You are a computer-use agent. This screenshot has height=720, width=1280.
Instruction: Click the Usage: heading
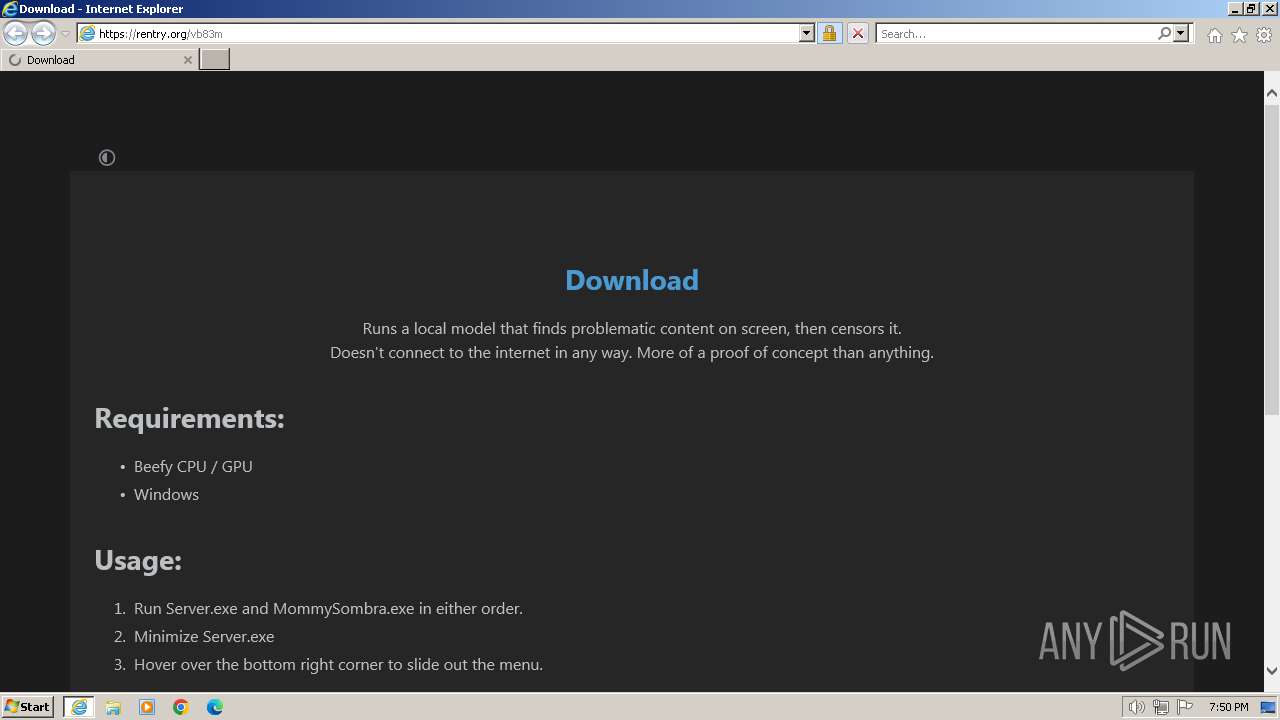click(x=138, y=560)
